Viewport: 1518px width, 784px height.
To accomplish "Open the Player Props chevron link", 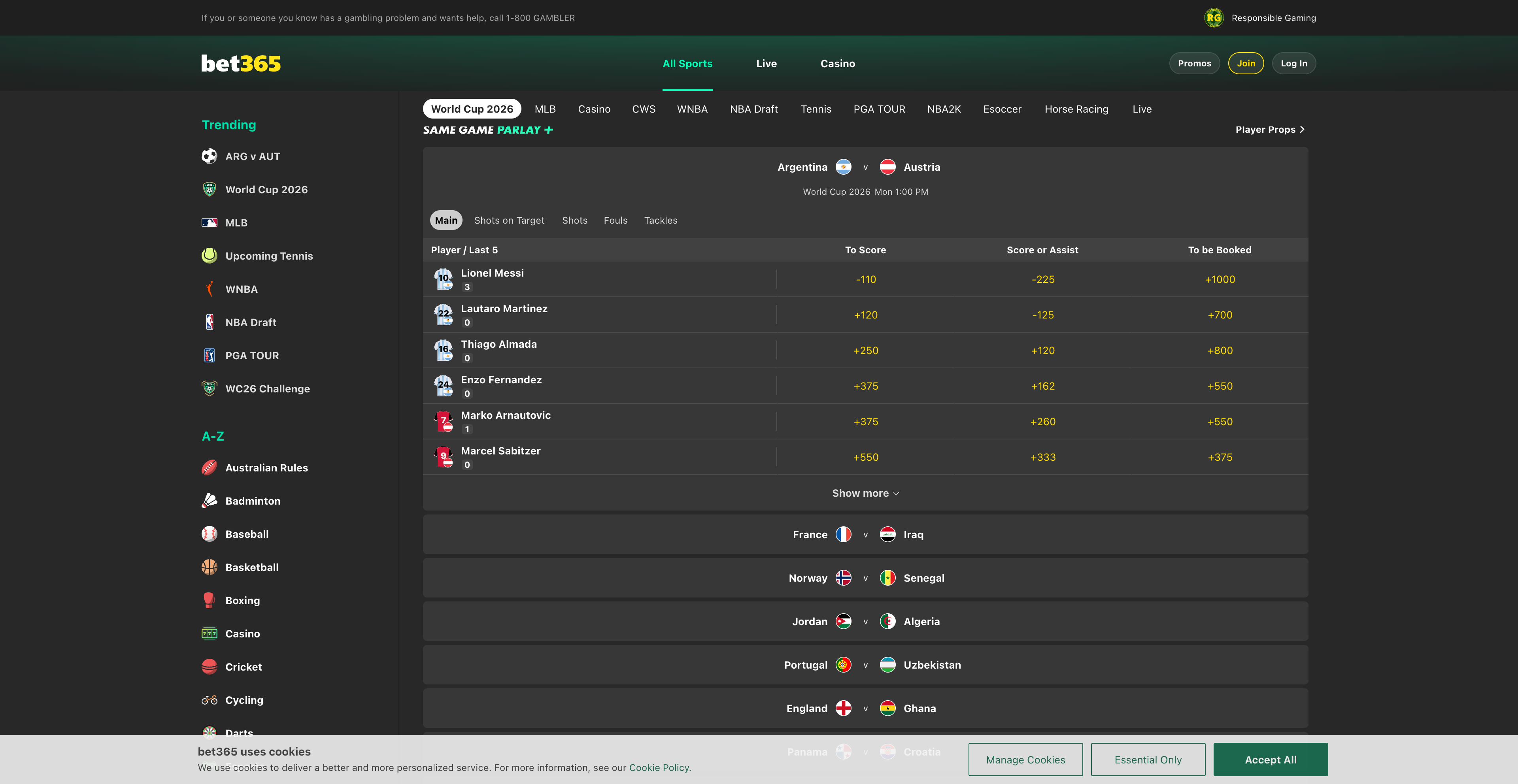I will 1270,130.
